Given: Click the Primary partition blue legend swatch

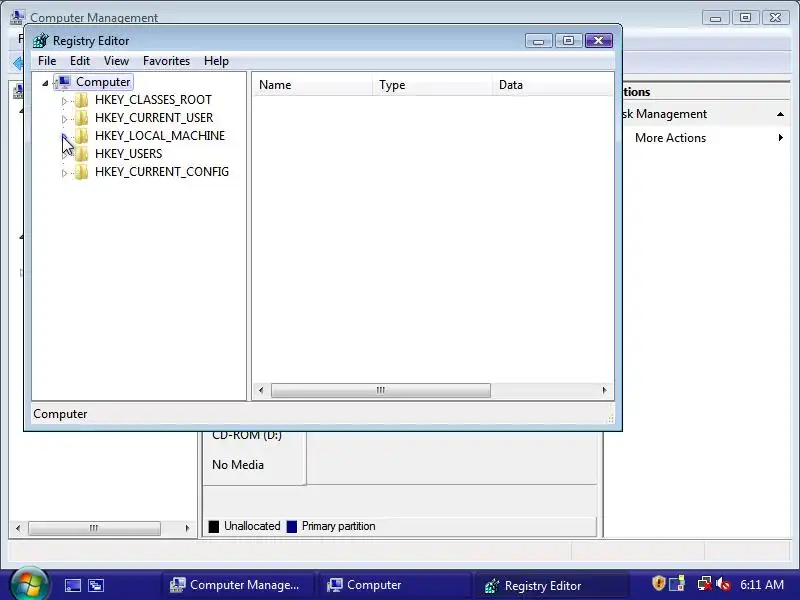Looking at the screenshot, I should coord(292,527).
